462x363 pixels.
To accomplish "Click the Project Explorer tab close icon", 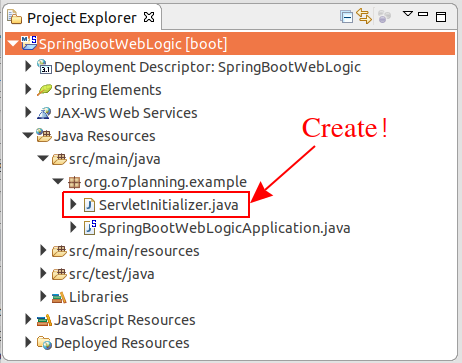I will 149,17.
